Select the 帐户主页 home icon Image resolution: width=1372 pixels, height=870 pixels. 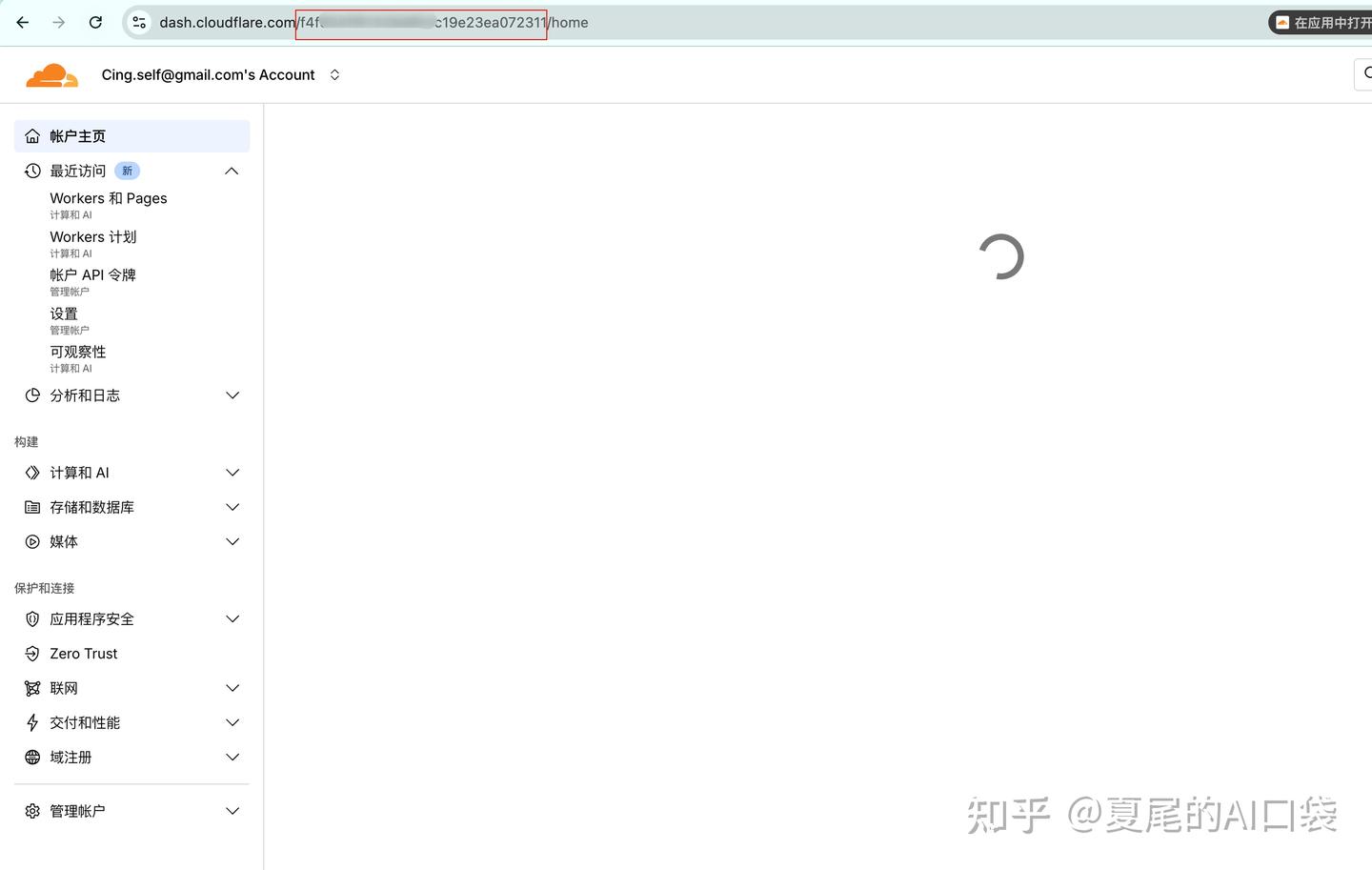[31, 135]
